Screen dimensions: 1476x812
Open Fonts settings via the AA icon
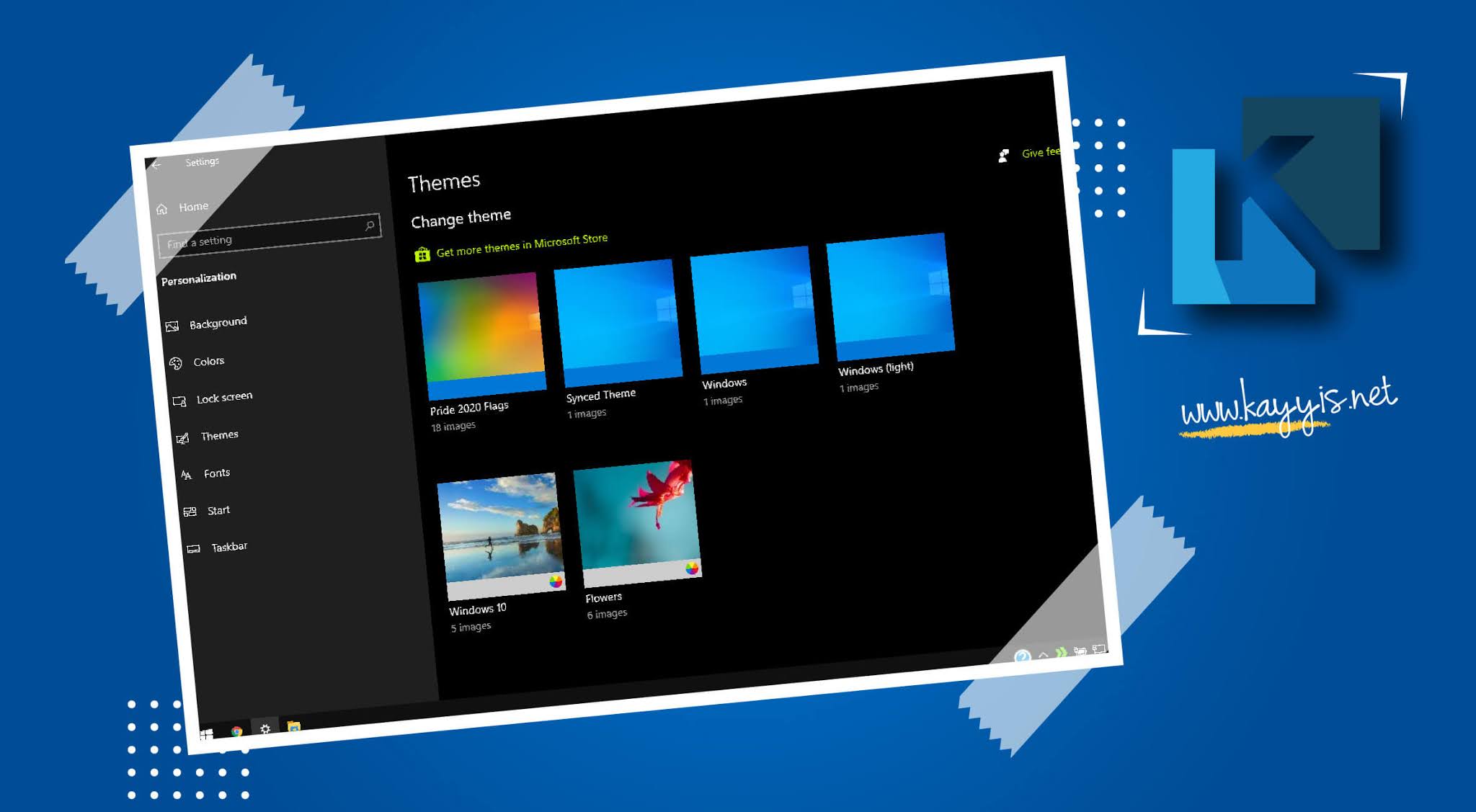click(x=186, y=475)
